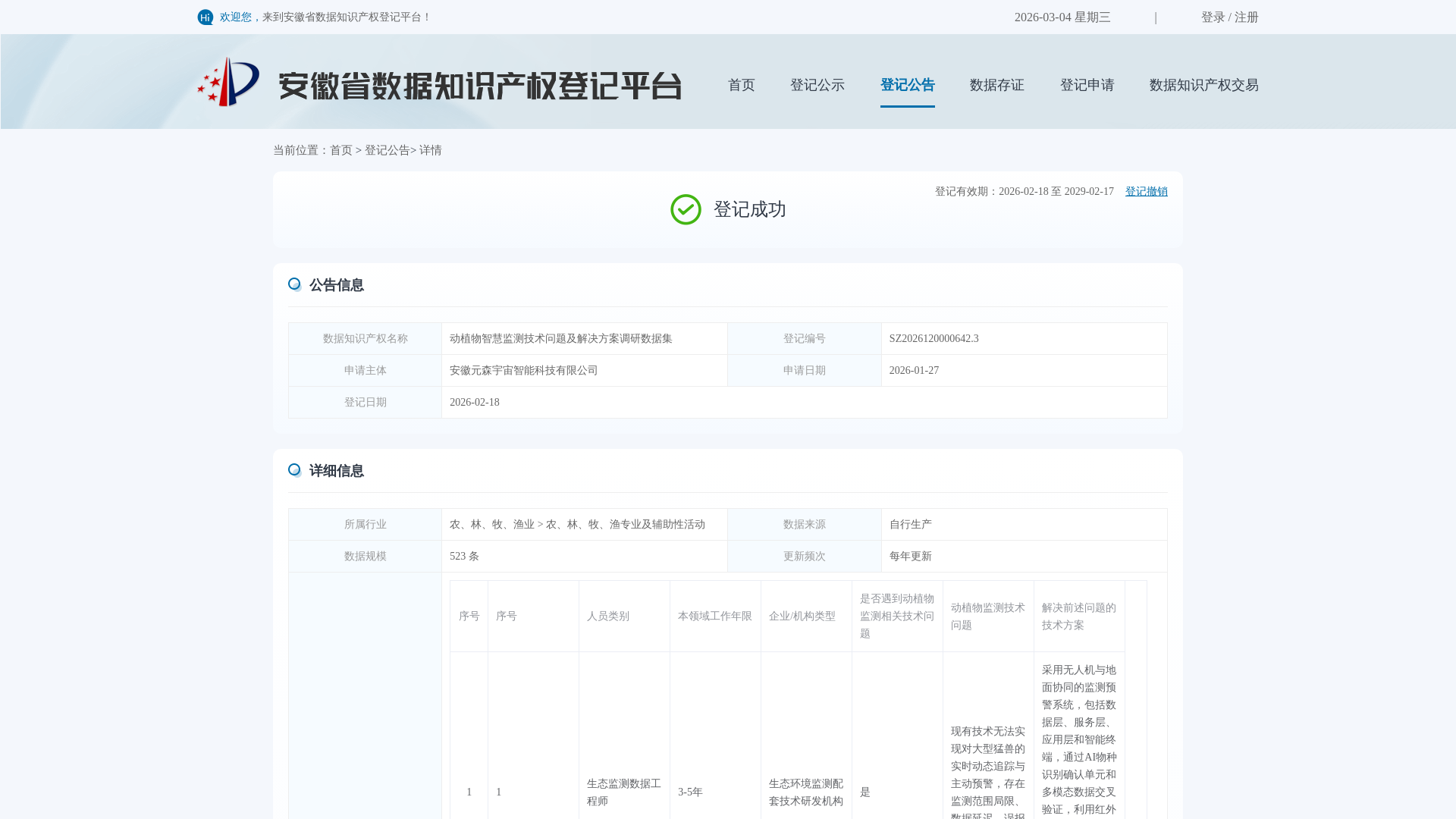
Task: Click the 登录 / 注册 link
Action: pyautogui.click(x=1230, y=17)
